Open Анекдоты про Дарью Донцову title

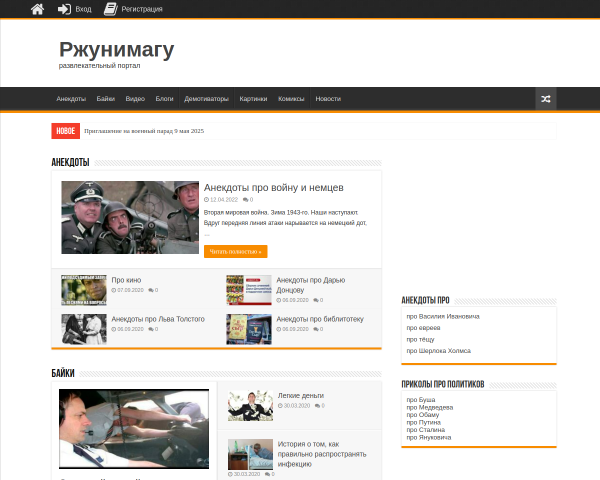311,285
